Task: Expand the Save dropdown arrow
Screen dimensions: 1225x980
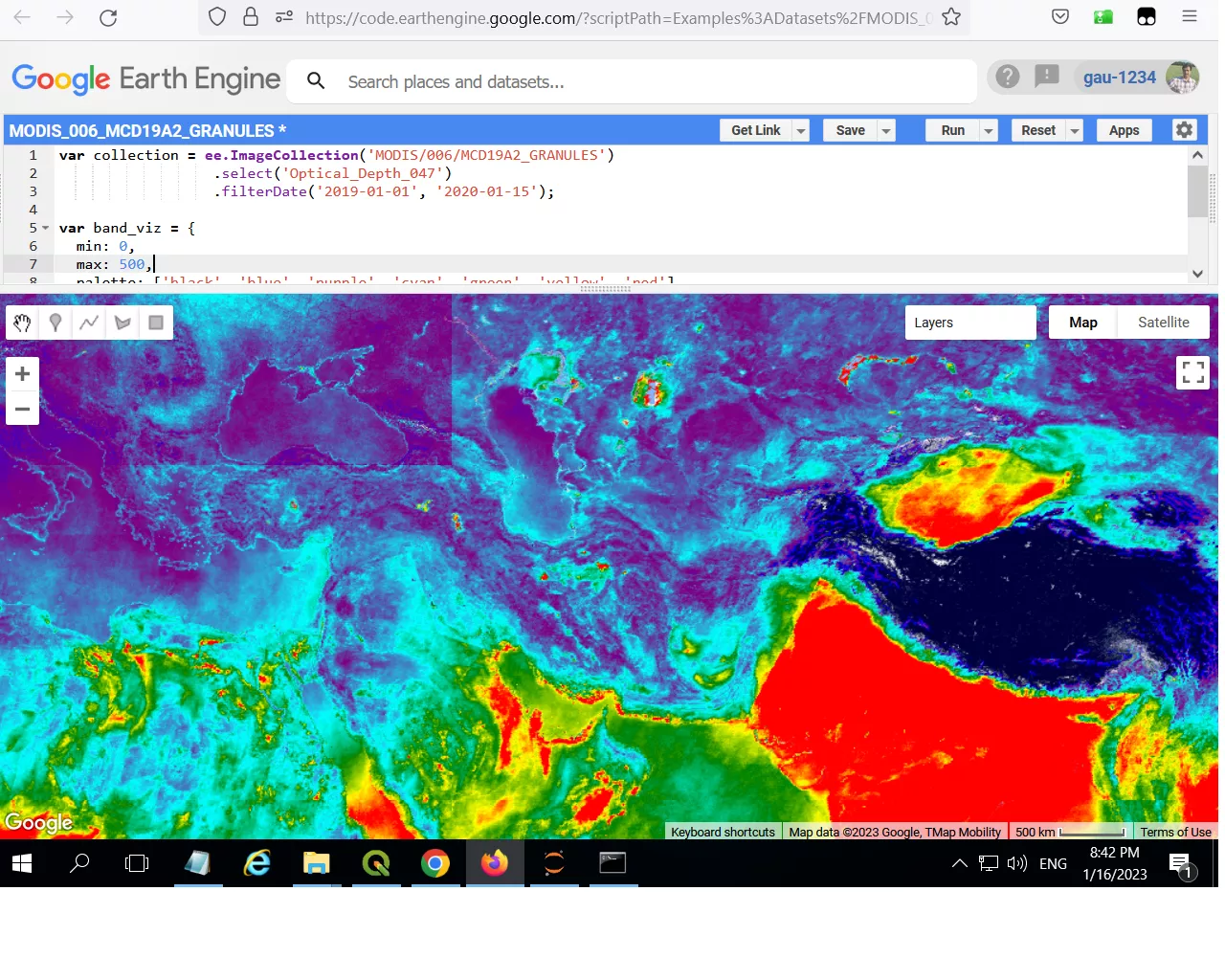Action: [886, 131]
